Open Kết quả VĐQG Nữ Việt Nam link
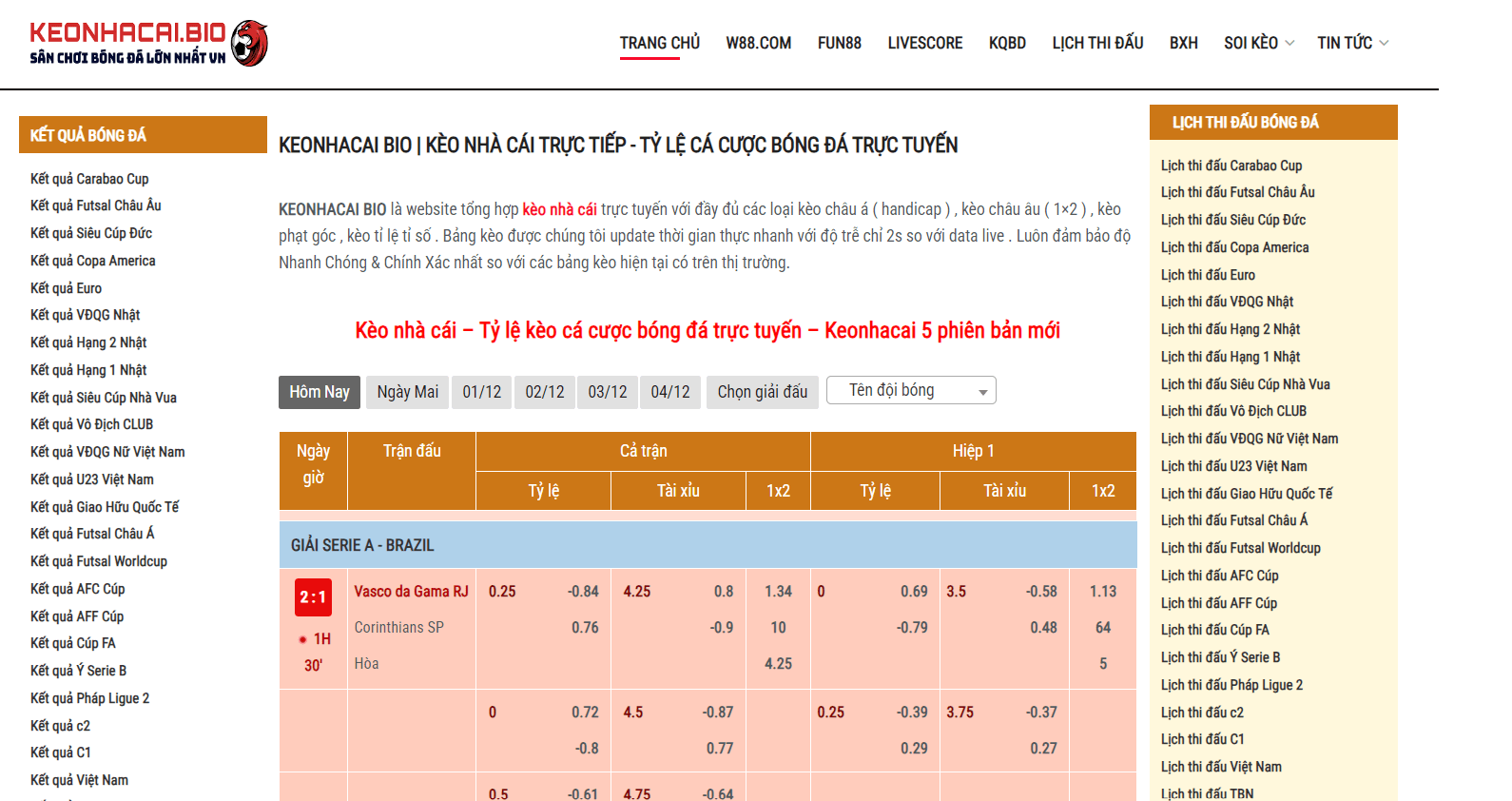 pyautogui.click(x=107, y=452)
